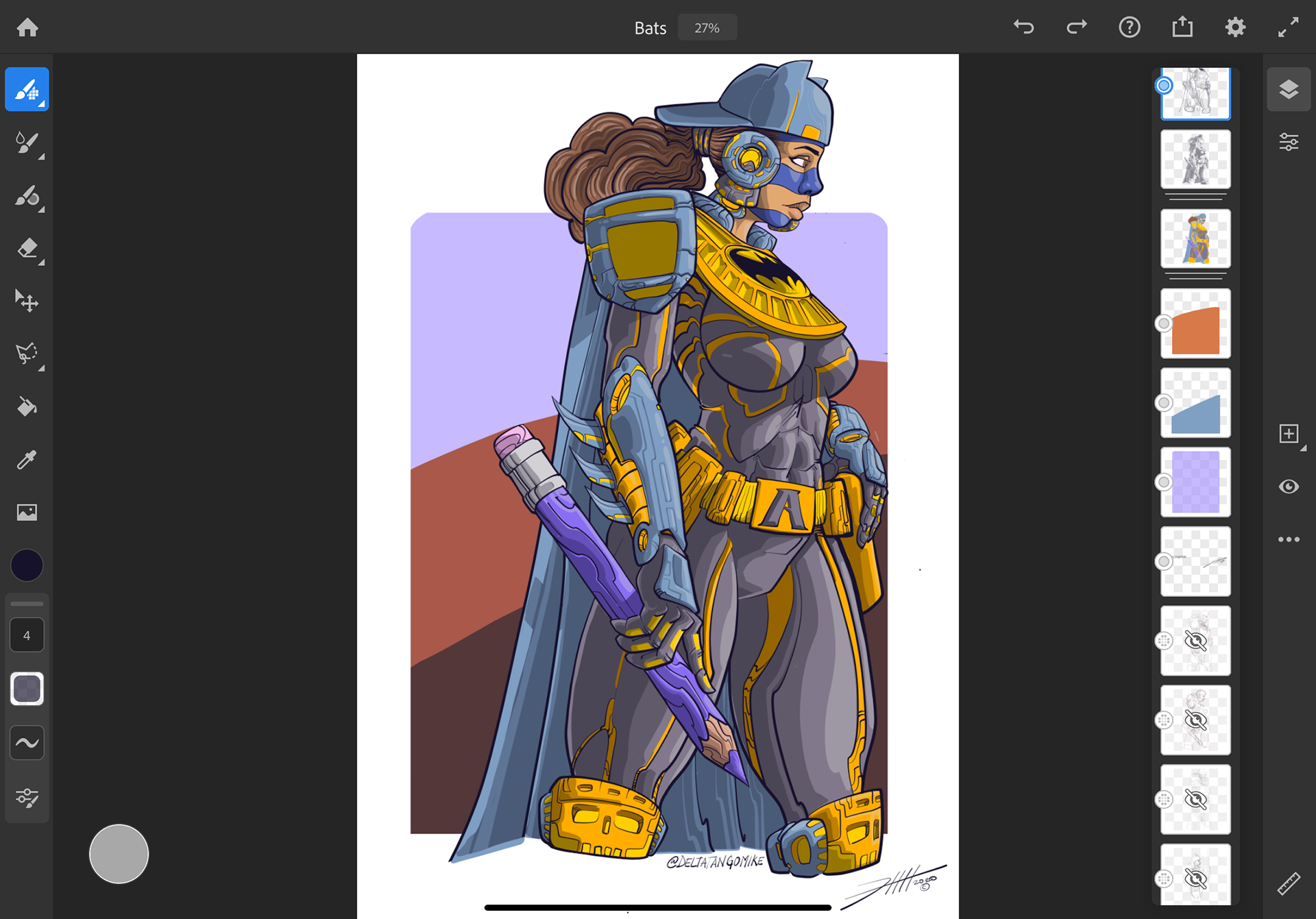The width and height of the screenshot is (1316, 919).
Task: Open the 27% zoom level menu
Action: pyautogui.click(x=707, y=28)
